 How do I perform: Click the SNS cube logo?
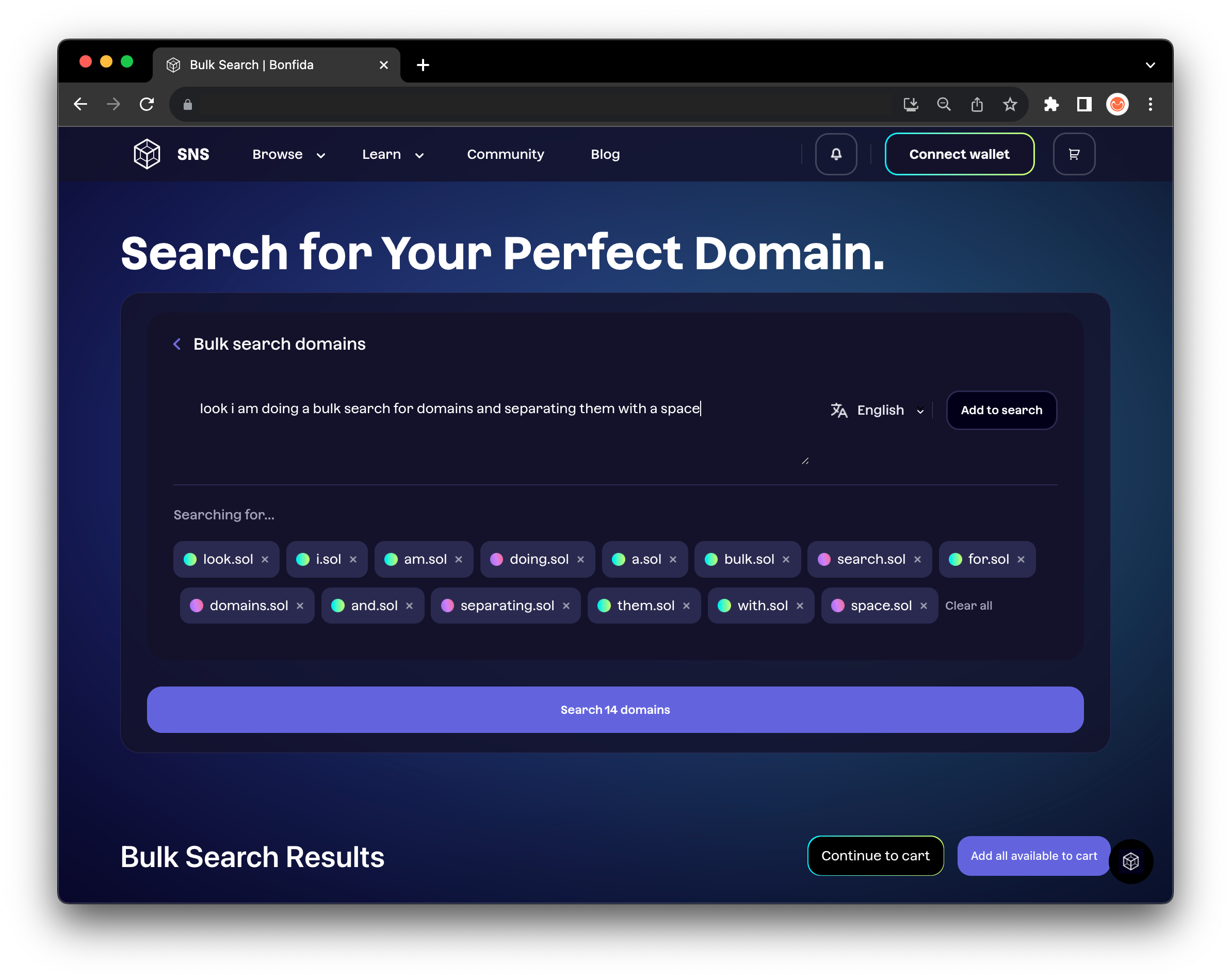tap(147, 154)
